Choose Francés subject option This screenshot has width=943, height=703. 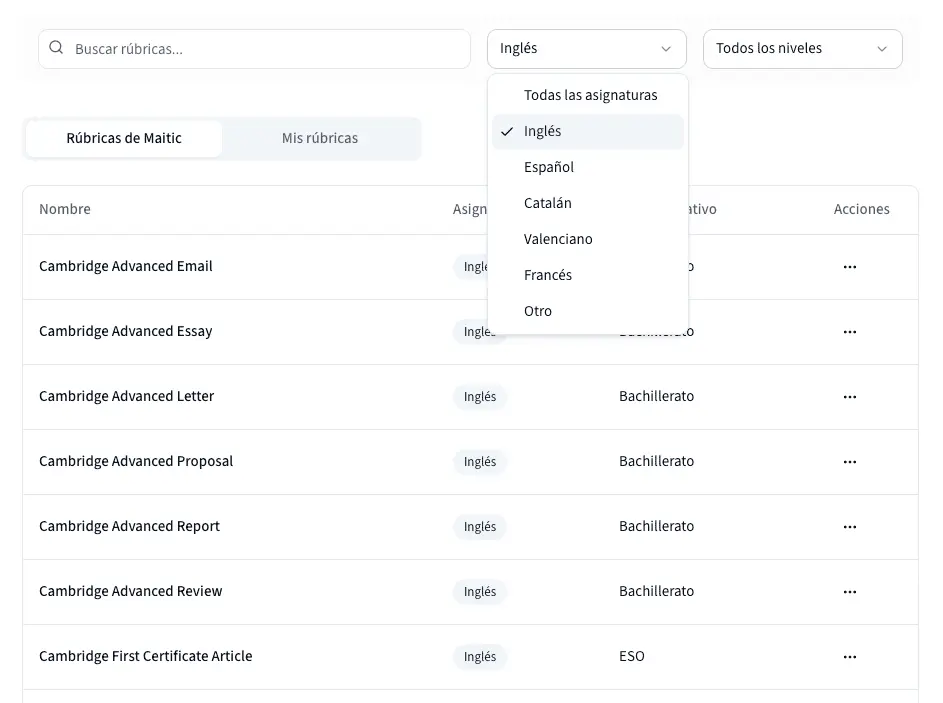548,276
